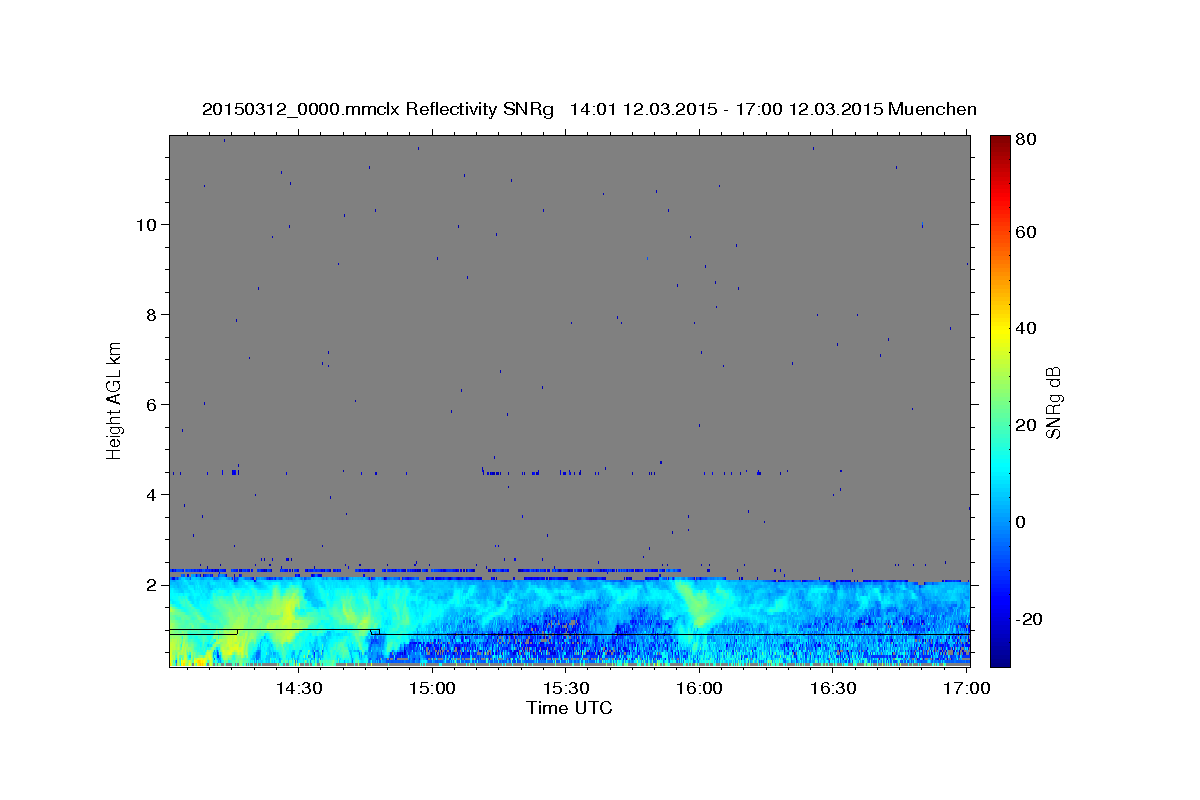
Task: Click the 15:30 time tick label
Action: (x=566, y=688)
